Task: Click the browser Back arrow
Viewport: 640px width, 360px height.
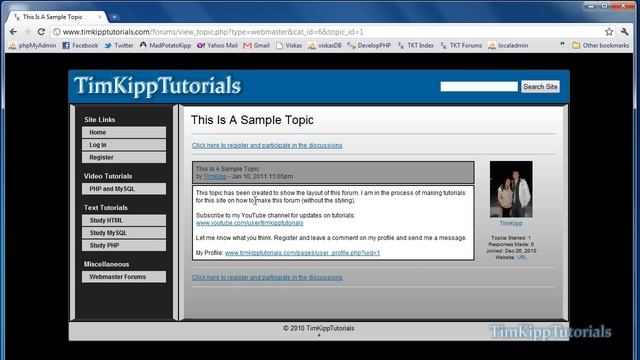Action: pyautogui.click(x=13, y=32)
